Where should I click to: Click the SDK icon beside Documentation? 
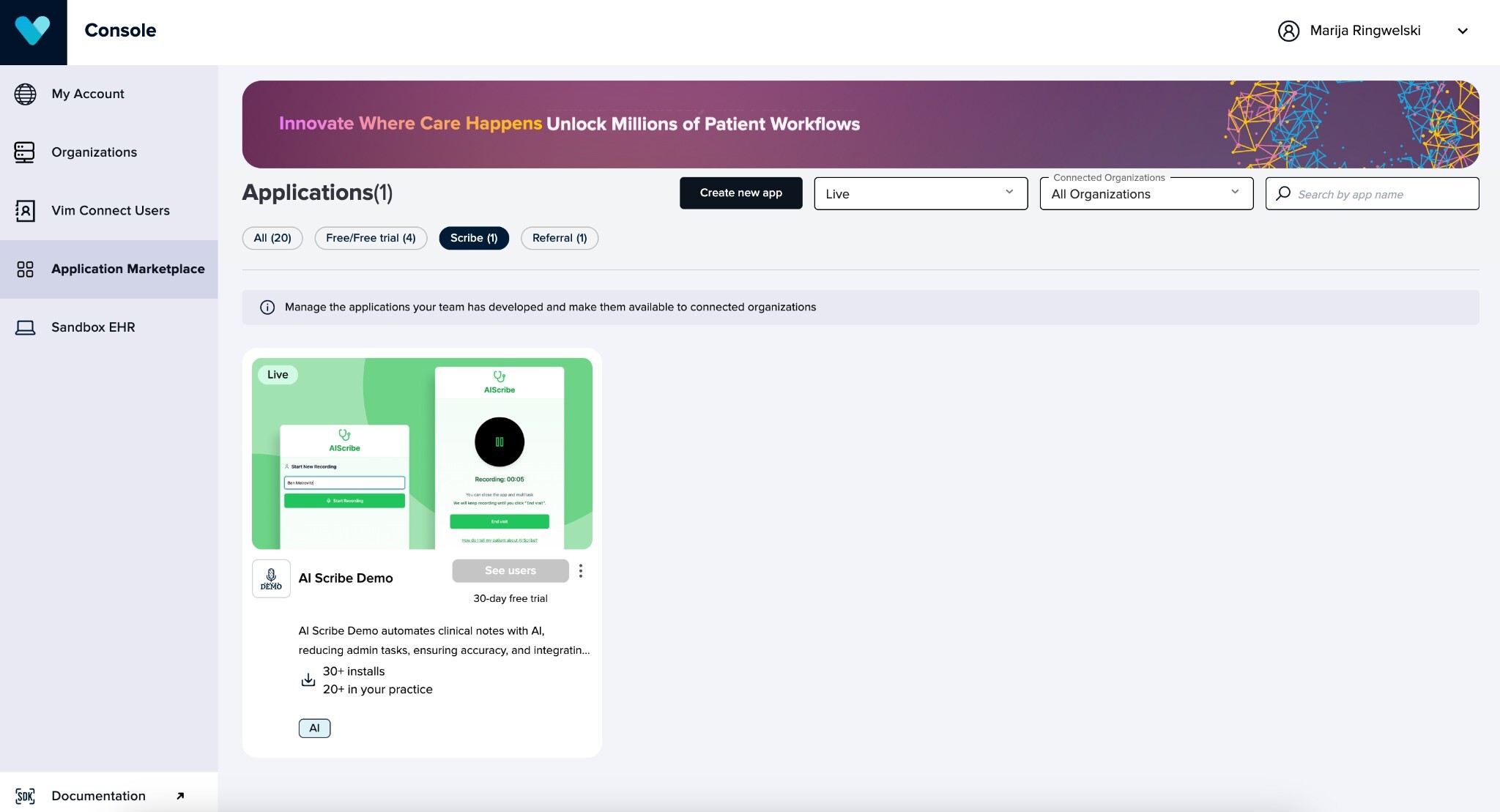[25, 796]
